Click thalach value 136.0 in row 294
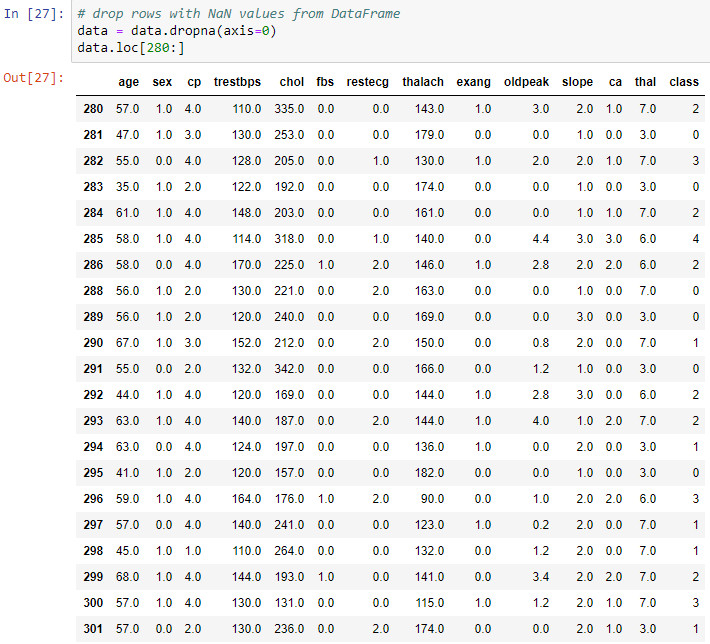This screenshot has width=710, height=644. pyautogui.click(x=429, y=447)
